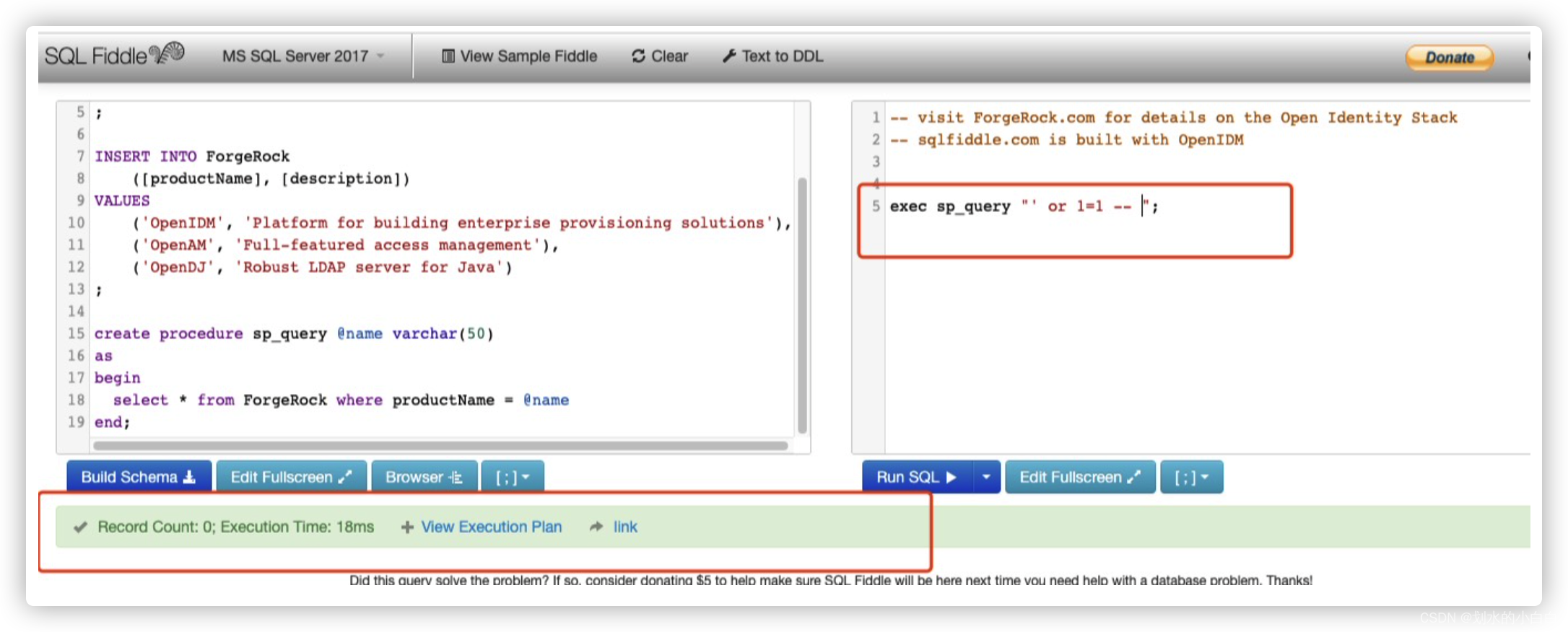The height and width of the screenshot is (632, 1568).
Task: Open query panel Edit Fullscreen
Action: tap(1080, 477)
